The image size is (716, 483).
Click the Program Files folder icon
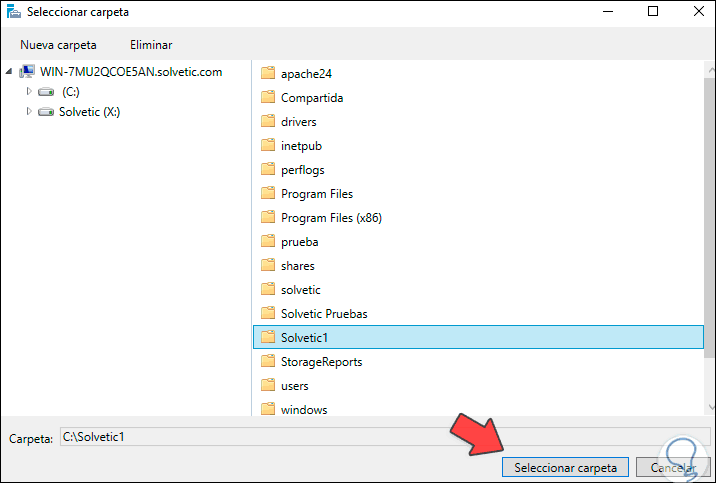[x=268, y=193]
